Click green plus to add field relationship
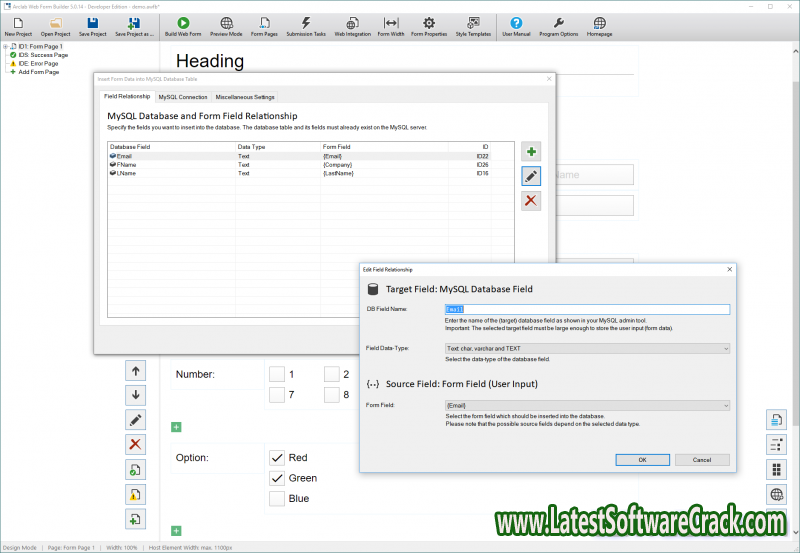800x553 pixels. [x=531, y=152]
